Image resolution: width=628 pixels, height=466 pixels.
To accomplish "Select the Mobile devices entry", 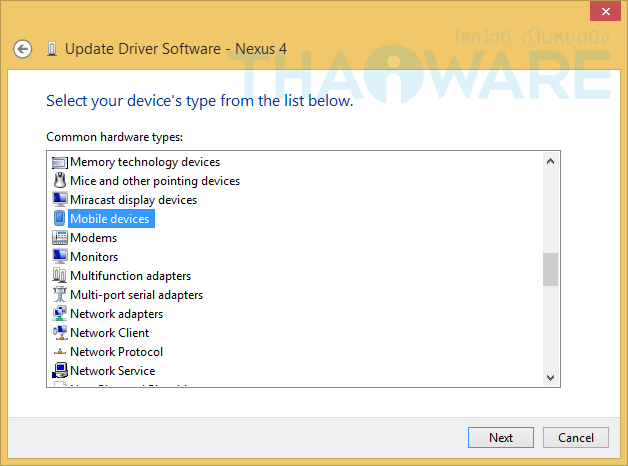I will click(109, 219).
